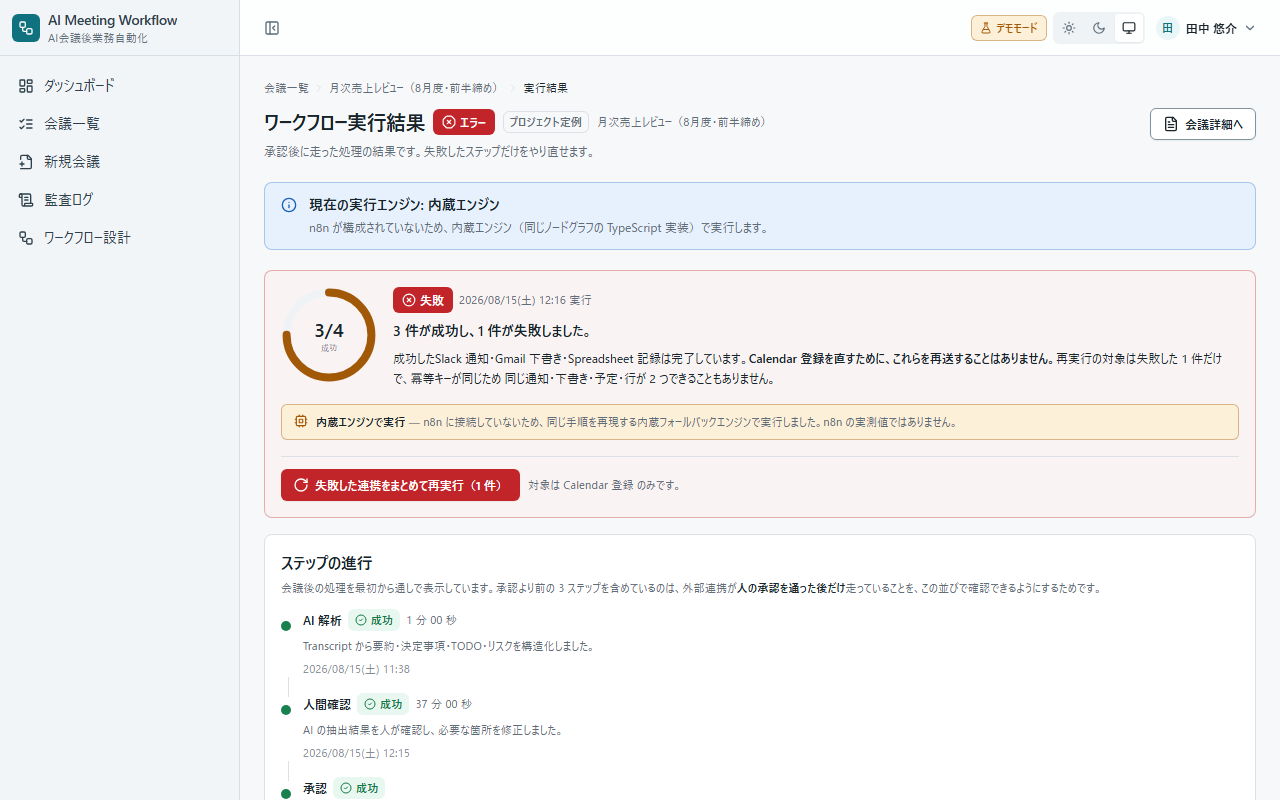The image size is (1280, 800).
Task: Click the 田 user avatar
Action: click(1167, 28)
